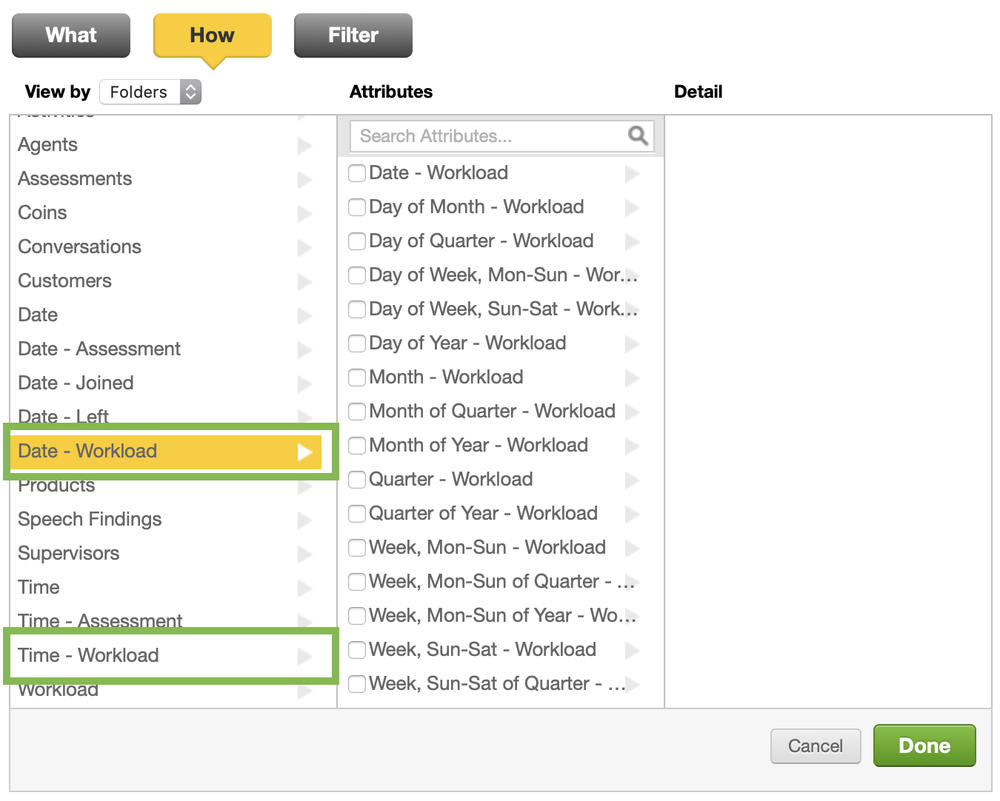Expand the Customers folder arrow
1000x801 pixels.
(305, 281)
